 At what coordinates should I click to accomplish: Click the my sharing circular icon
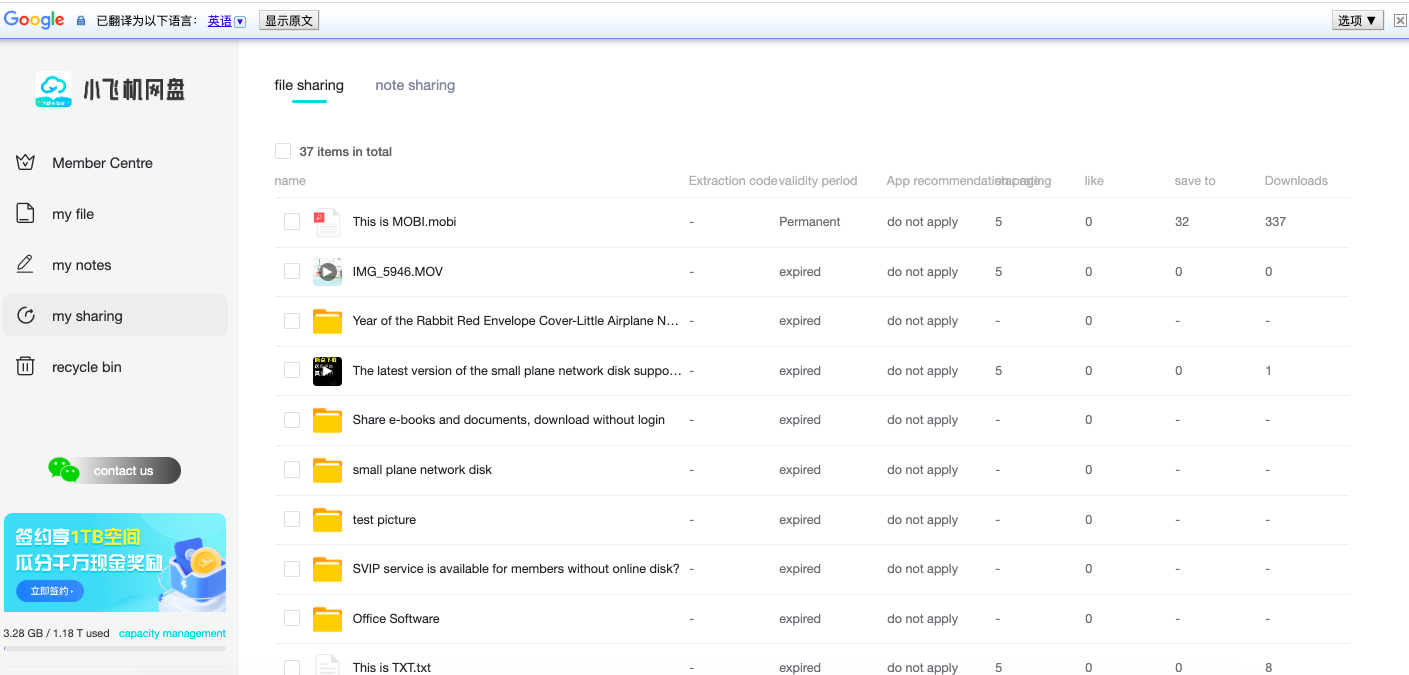coord(25,316)
